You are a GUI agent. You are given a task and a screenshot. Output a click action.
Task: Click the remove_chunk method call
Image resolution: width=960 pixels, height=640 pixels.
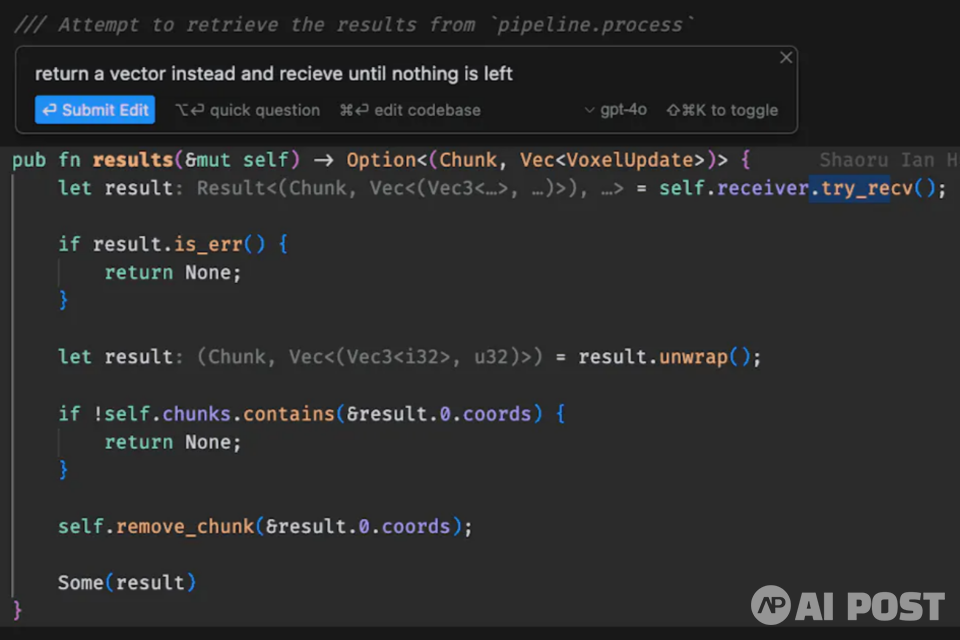[185, 526]
